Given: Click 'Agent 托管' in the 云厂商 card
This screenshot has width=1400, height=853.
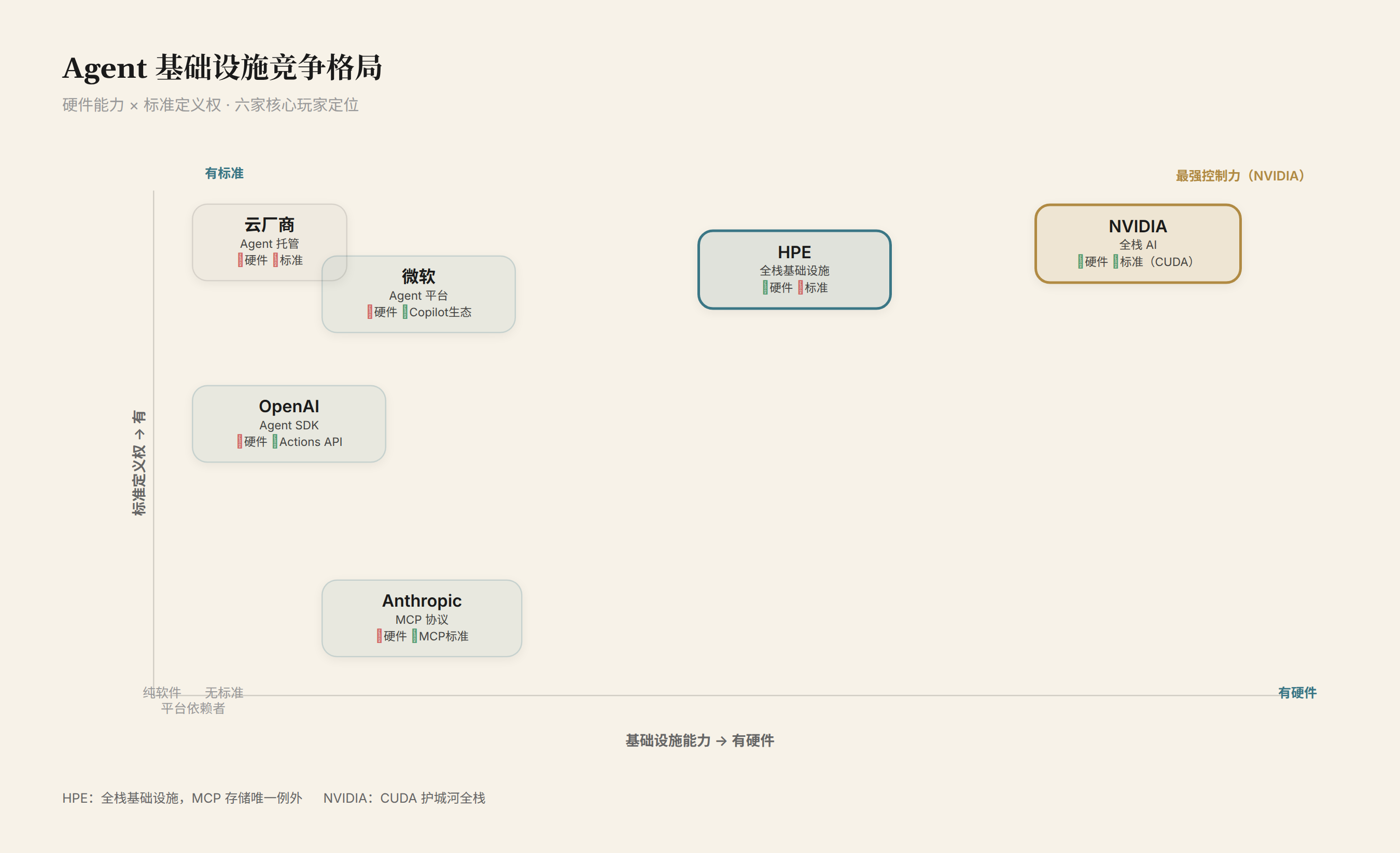Looking at the screenshot, I should point(269,244).
